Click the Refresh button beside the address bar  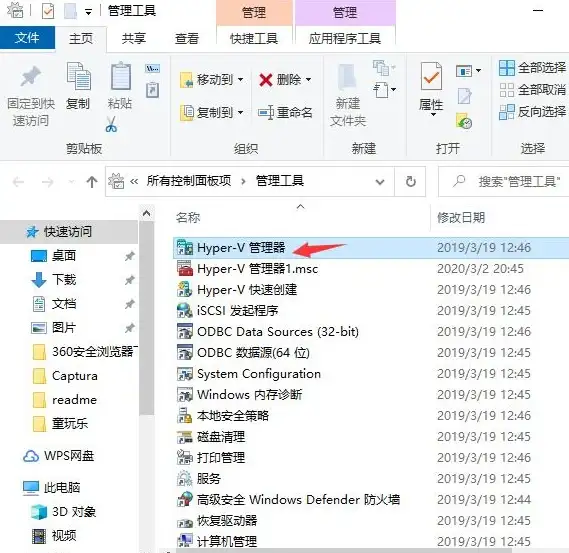[x=410, y=181]
